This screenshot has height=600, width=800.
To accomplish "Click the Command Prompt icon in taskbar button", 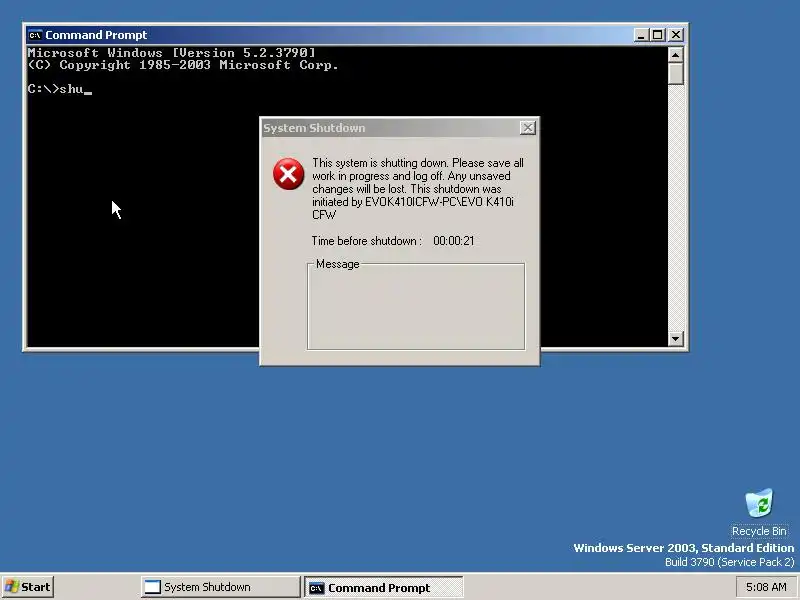I will click(x=316, y=588).
